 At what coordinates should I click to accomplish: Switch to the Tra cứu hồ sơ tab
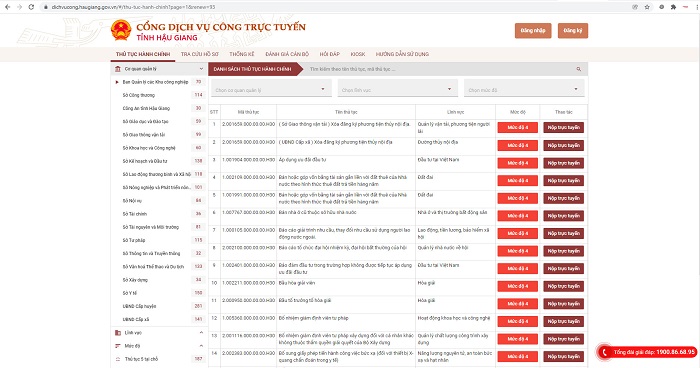(200, 54)
